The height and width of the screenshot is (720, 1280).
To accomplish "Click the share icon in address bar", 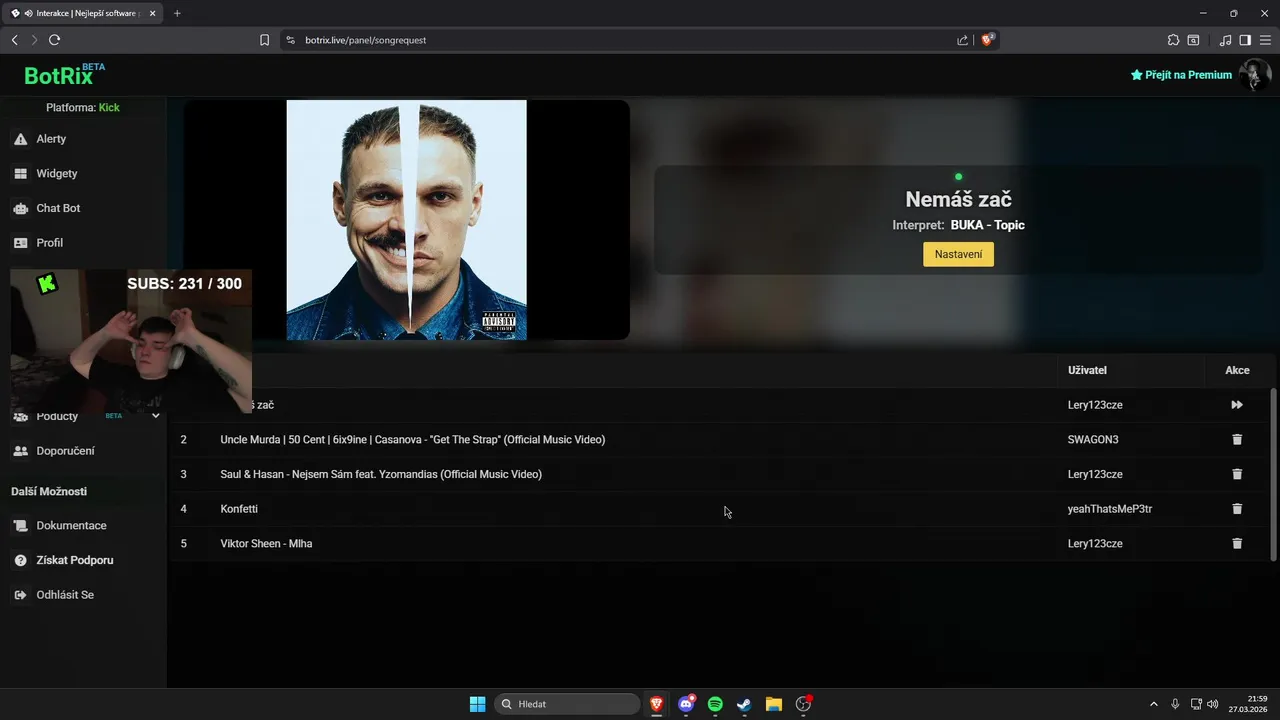I will tap(962, 40).
